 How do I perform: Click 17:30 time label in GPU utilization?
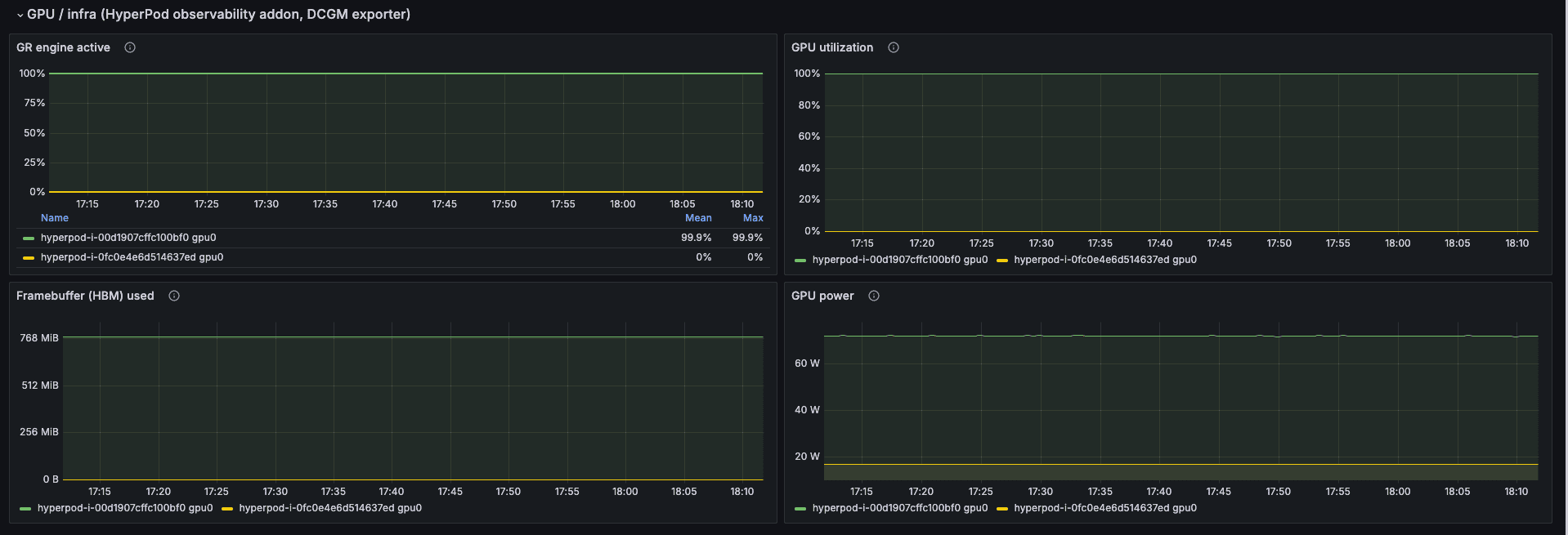pyautogui.click(x=1042, y=243)
